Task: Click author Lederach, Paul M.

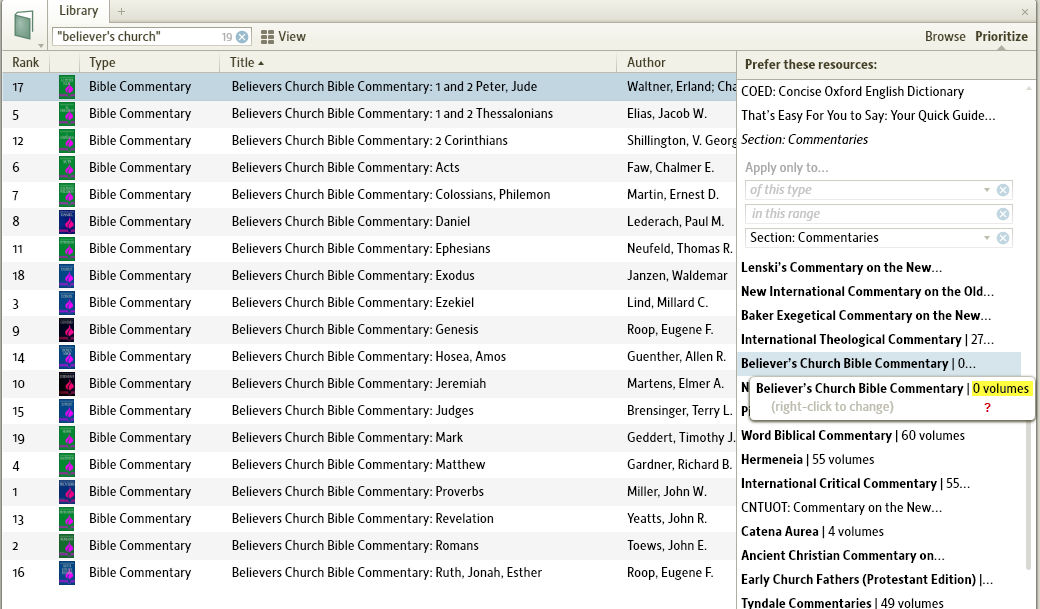Action: [675, 222]
